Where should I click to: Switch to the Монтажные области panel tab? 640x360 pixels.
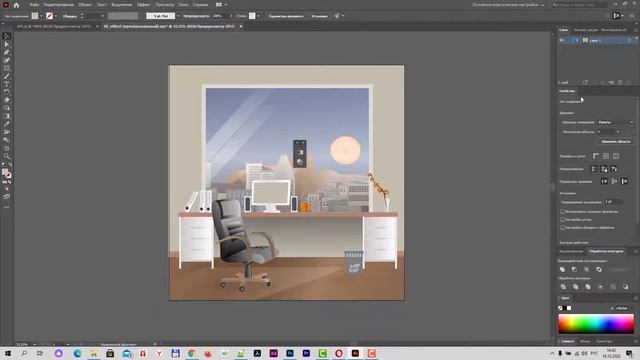(x=614, y=30)
